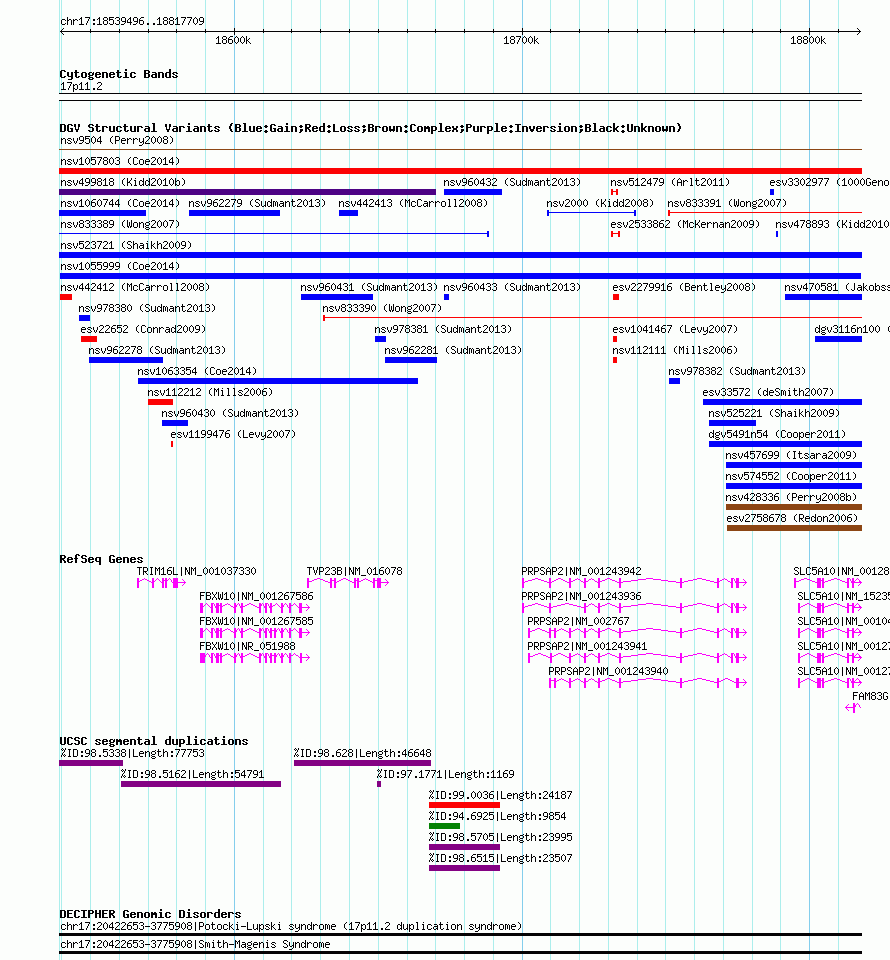The height and width of the screenshot is (960, 890).
Task: Click transcript PRPSAP2|NM_002767
Action: pos(637,632)
